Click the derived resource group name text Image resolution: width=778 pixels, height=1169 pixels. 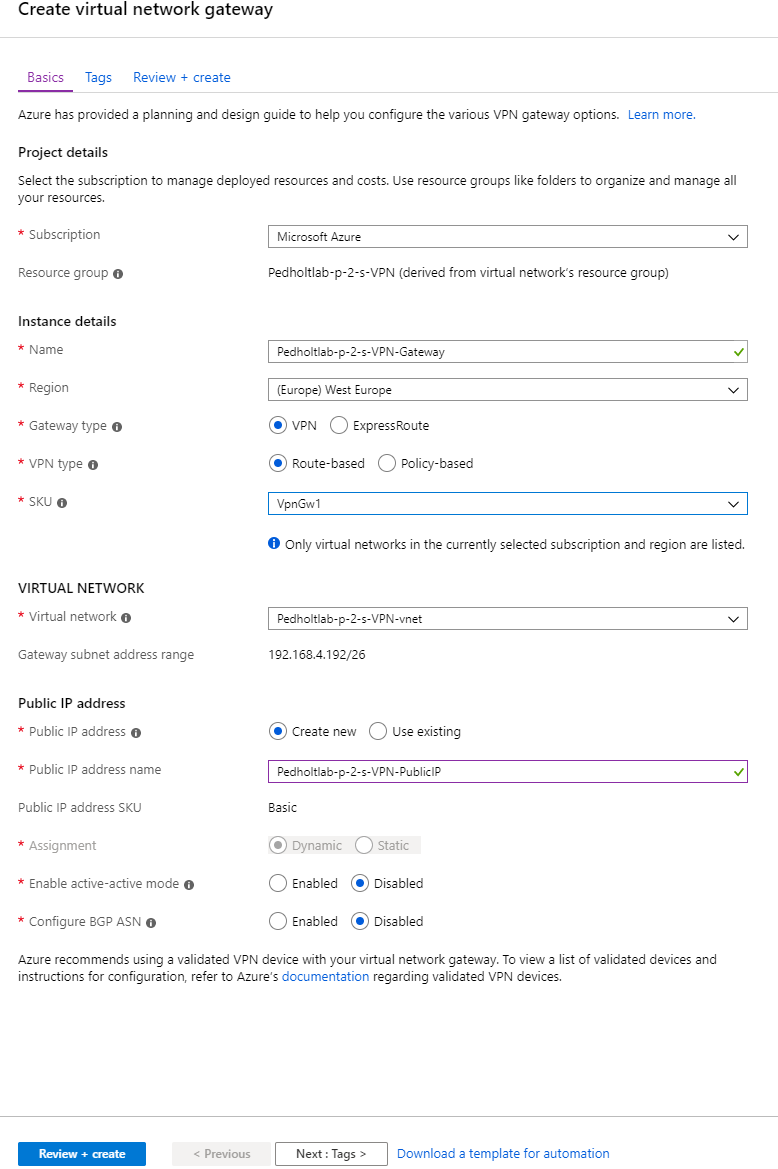[468, 273]
